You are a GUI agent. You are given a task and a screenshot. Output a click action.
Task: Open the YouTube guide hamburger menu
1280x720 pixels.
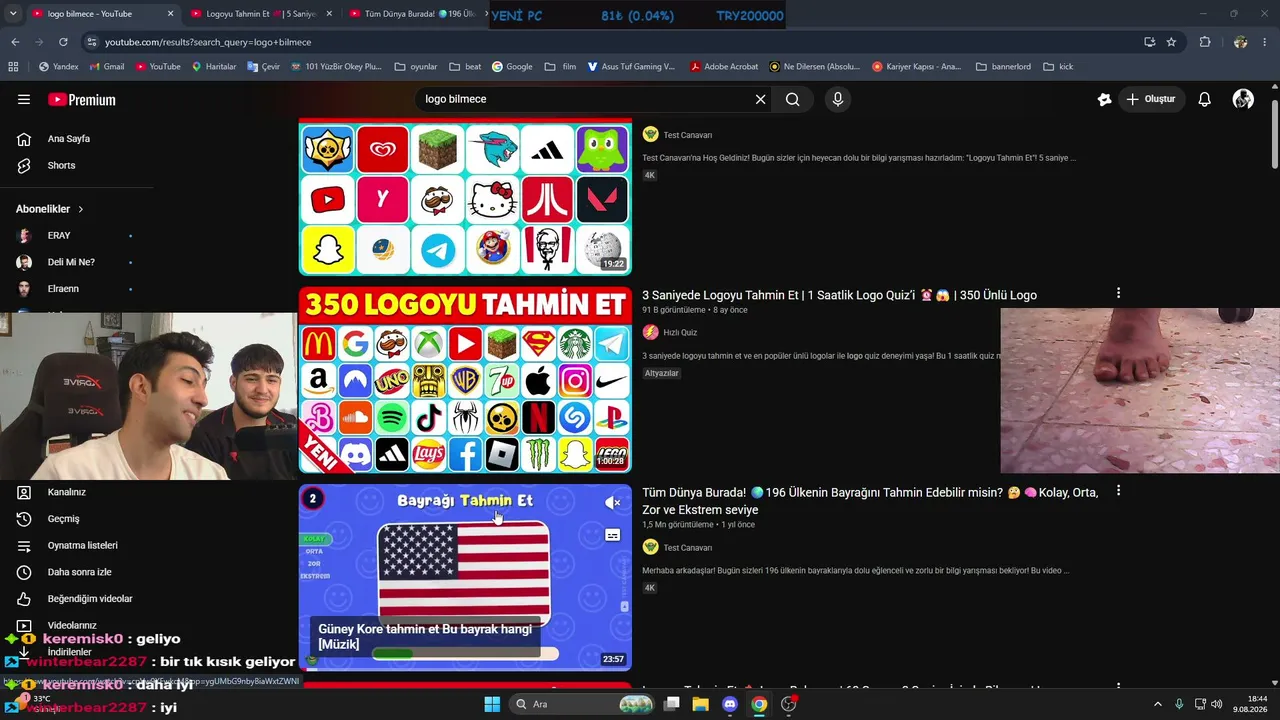pyautogui.click(x=24, y=99)
